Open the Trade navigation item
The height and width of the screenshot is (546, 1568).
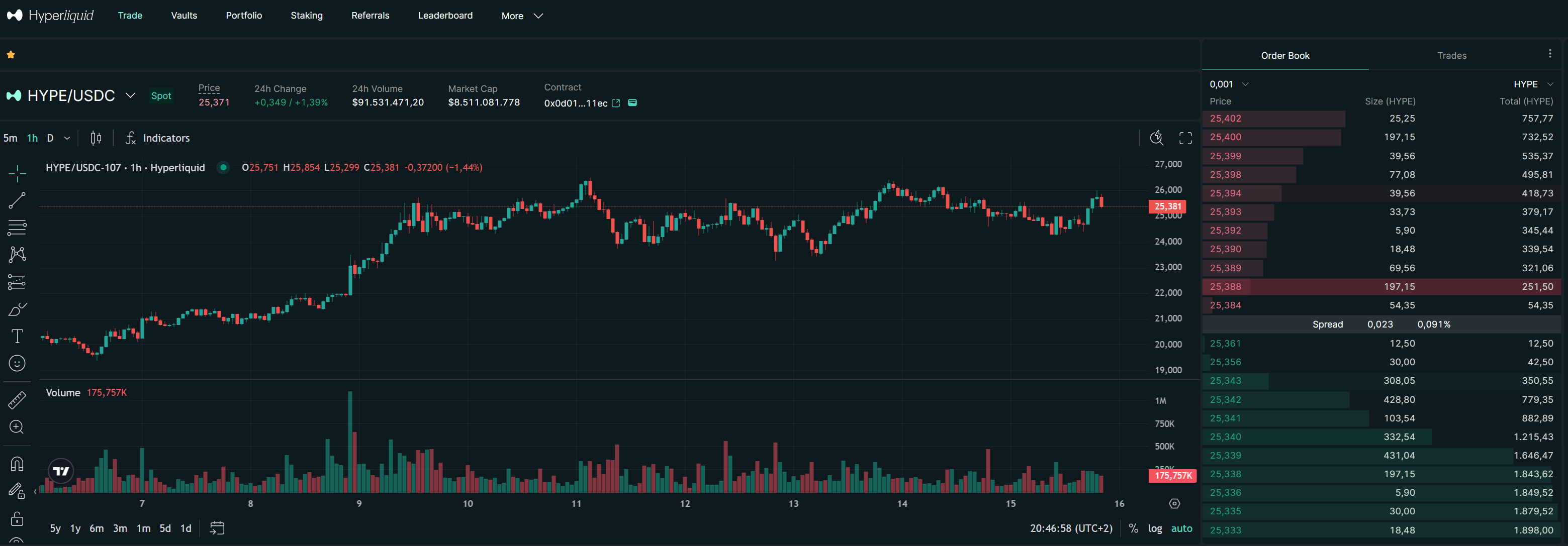(130, 15)
